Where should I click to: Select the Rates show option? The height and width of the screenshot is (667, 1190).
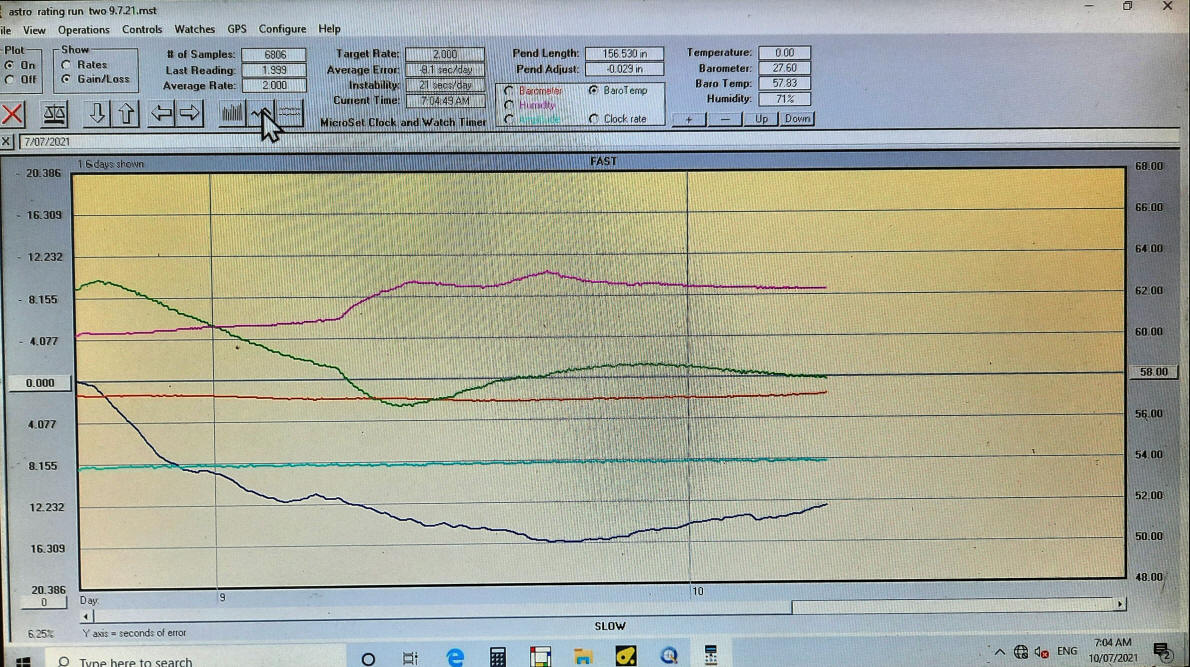pyautogui.click(x=67, y=65)
